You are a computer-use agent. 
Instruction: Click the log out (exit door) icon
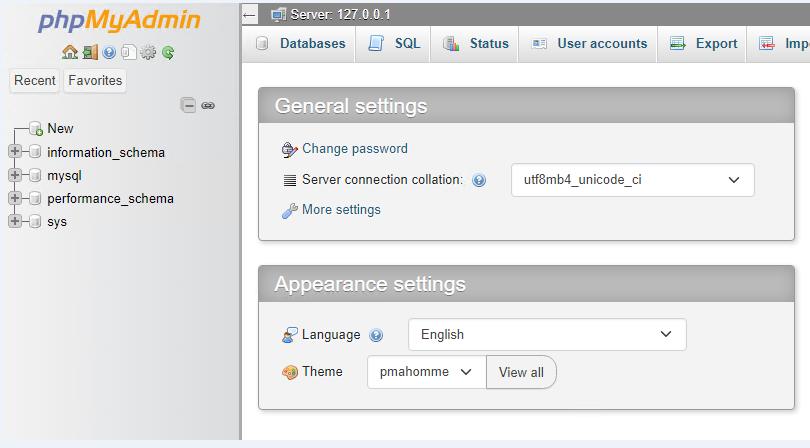pyautogui.click(x=89, y=52)
